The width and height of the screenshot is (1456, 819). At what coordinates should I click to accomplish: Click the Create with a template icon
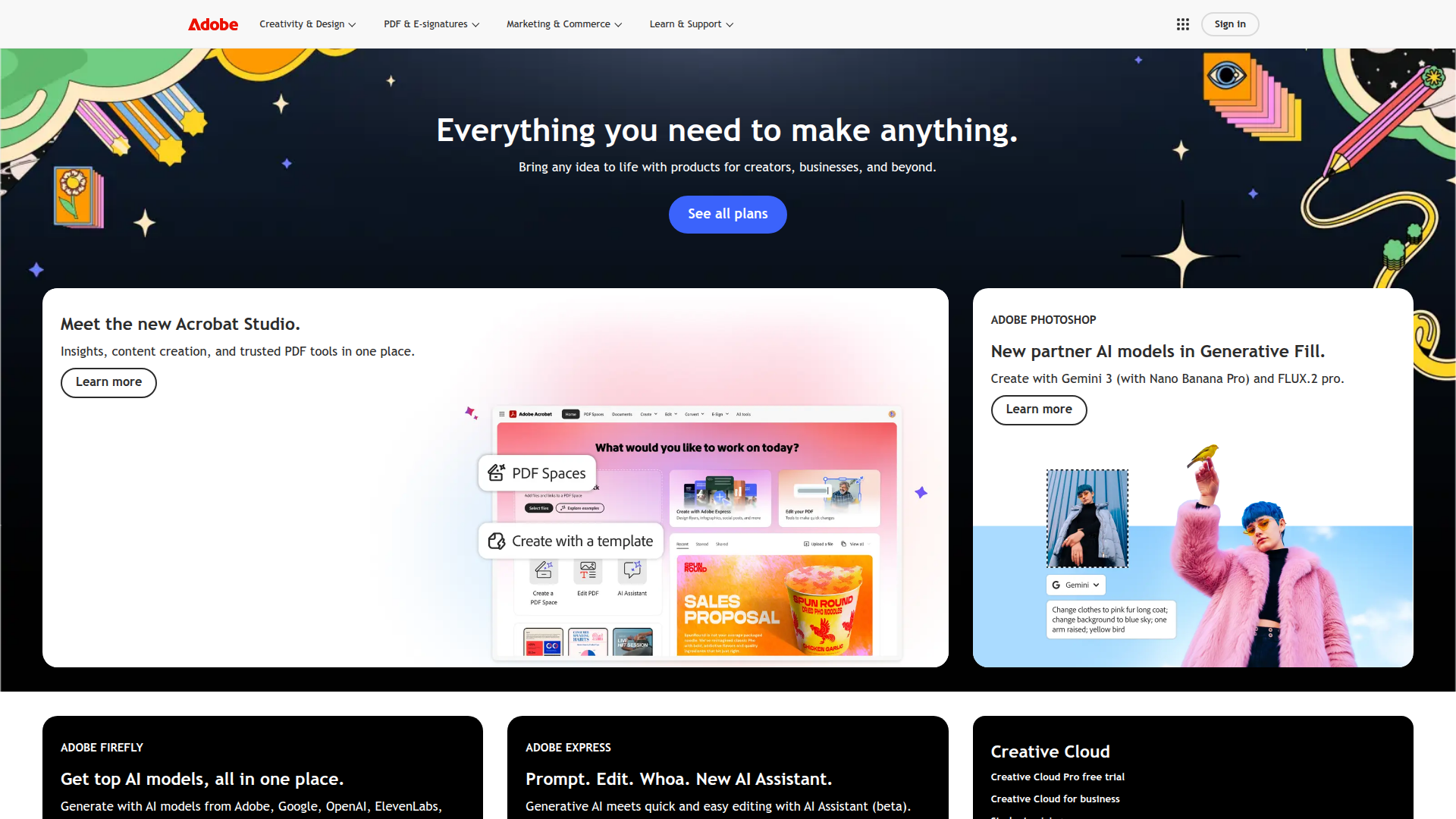[x=498, y=541]
